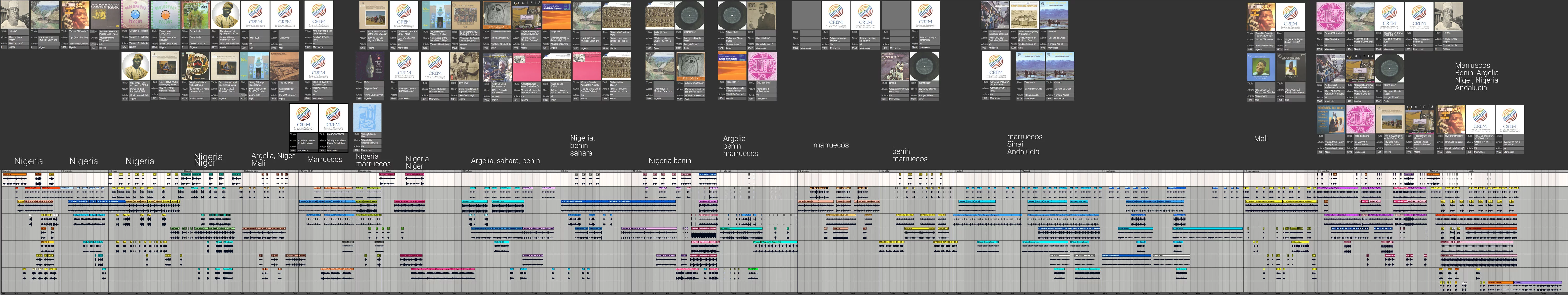The width and height of the screenshot is (1568, 295).
Task: Click the Nomades du Niger album cover
Action: tap(1331, 119)
